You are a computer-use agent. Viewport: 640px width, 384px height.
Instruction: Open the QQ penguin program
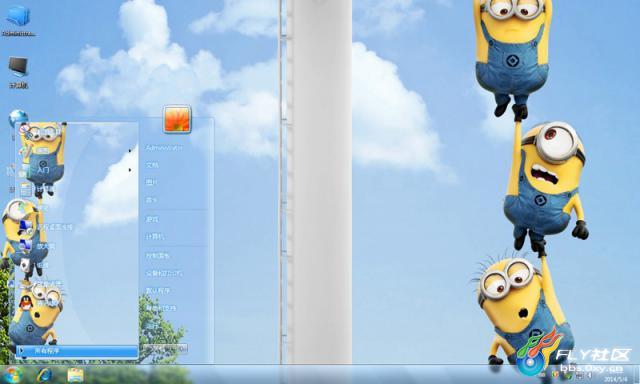pyautogui.click(x=26, y=303)
